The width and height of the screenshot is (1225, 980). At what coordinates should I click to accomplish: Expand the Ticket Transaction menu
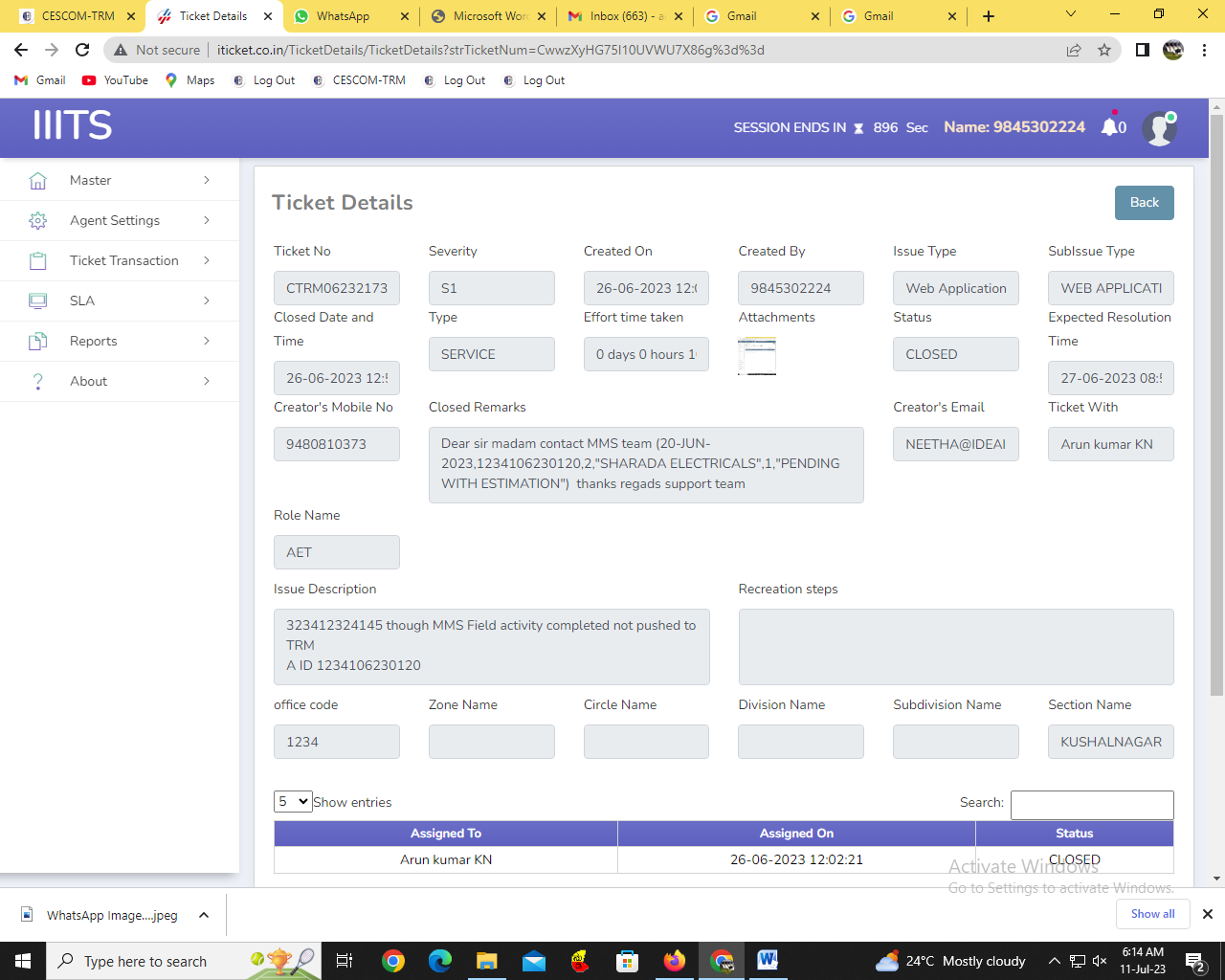[120, 260]
